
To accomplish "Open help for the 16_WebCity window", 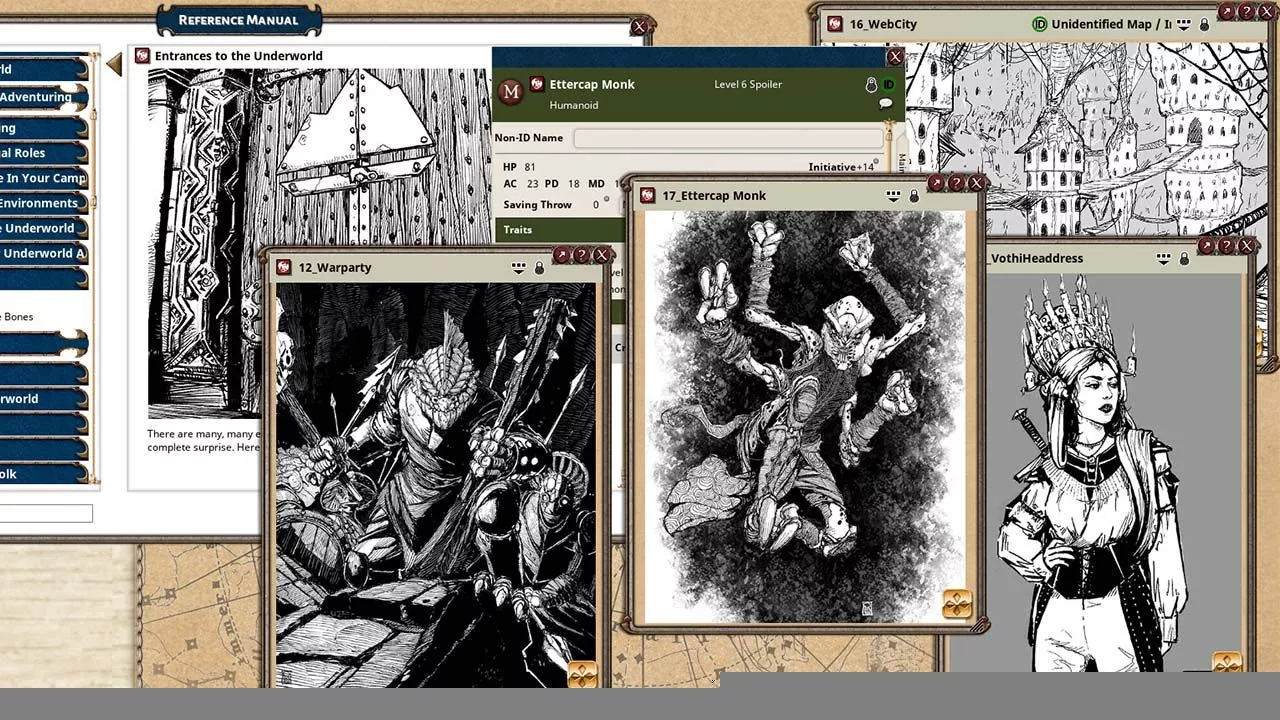I will pos(1246,12).
